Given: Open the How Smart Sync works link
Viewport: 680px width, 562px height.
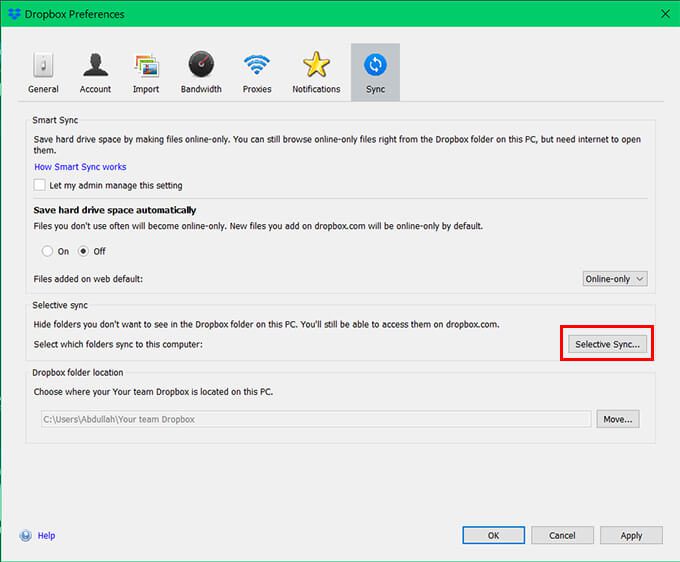Looking at the screenshot, I should coord(80,167).
